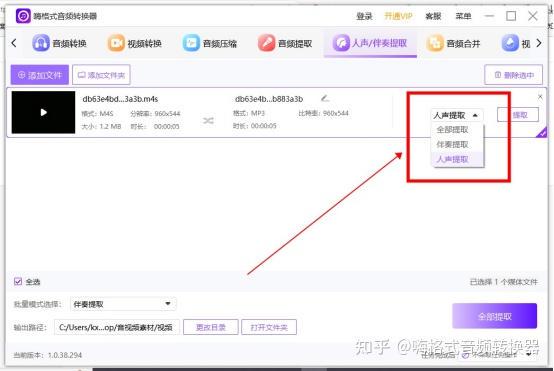Click the output filename db63e4b...b883a3b

(x=269, y=99)
